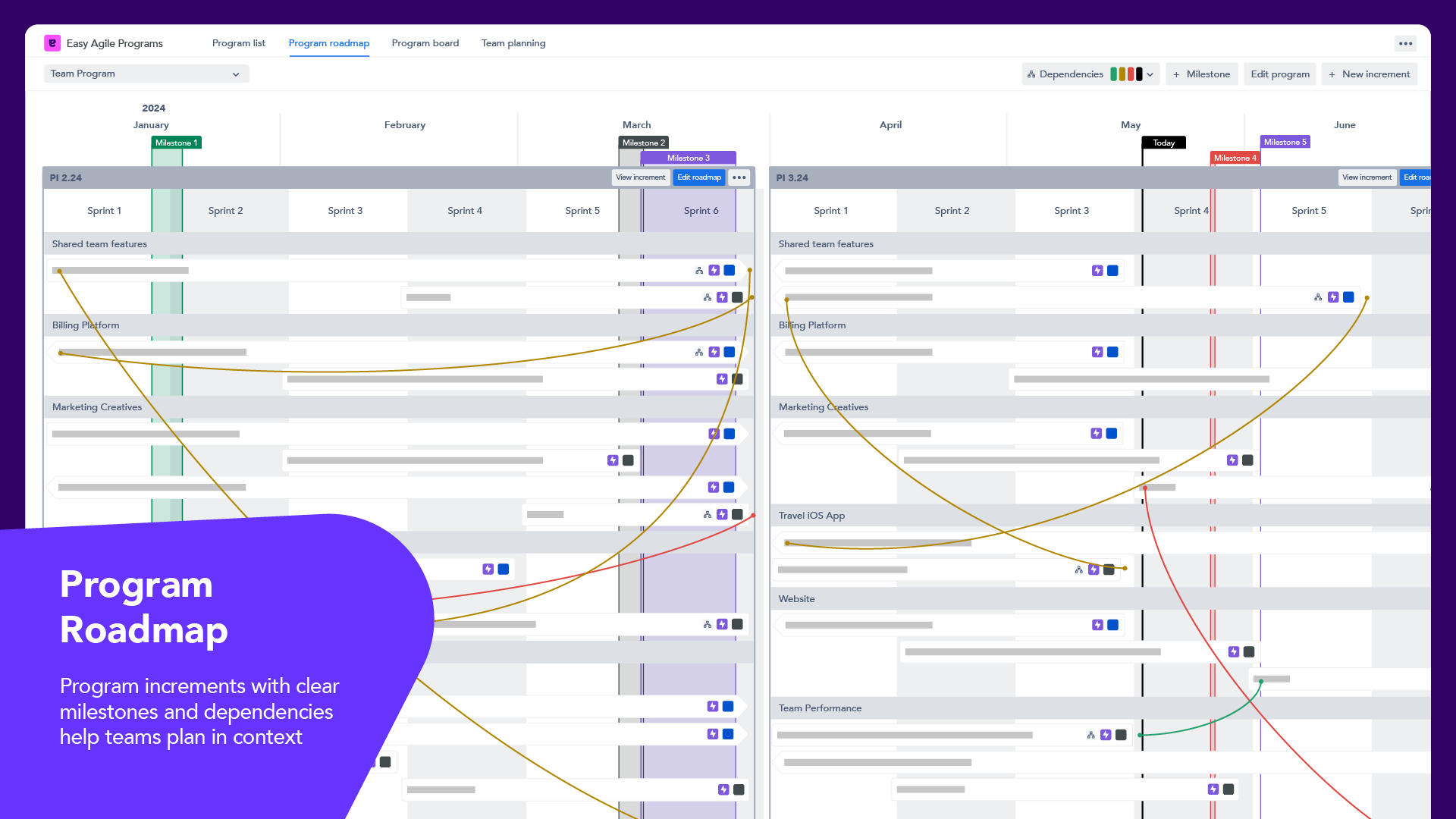This screenshot has height=819, width=1456.
Task: Switch to the Program board tab
Action: 425,43
